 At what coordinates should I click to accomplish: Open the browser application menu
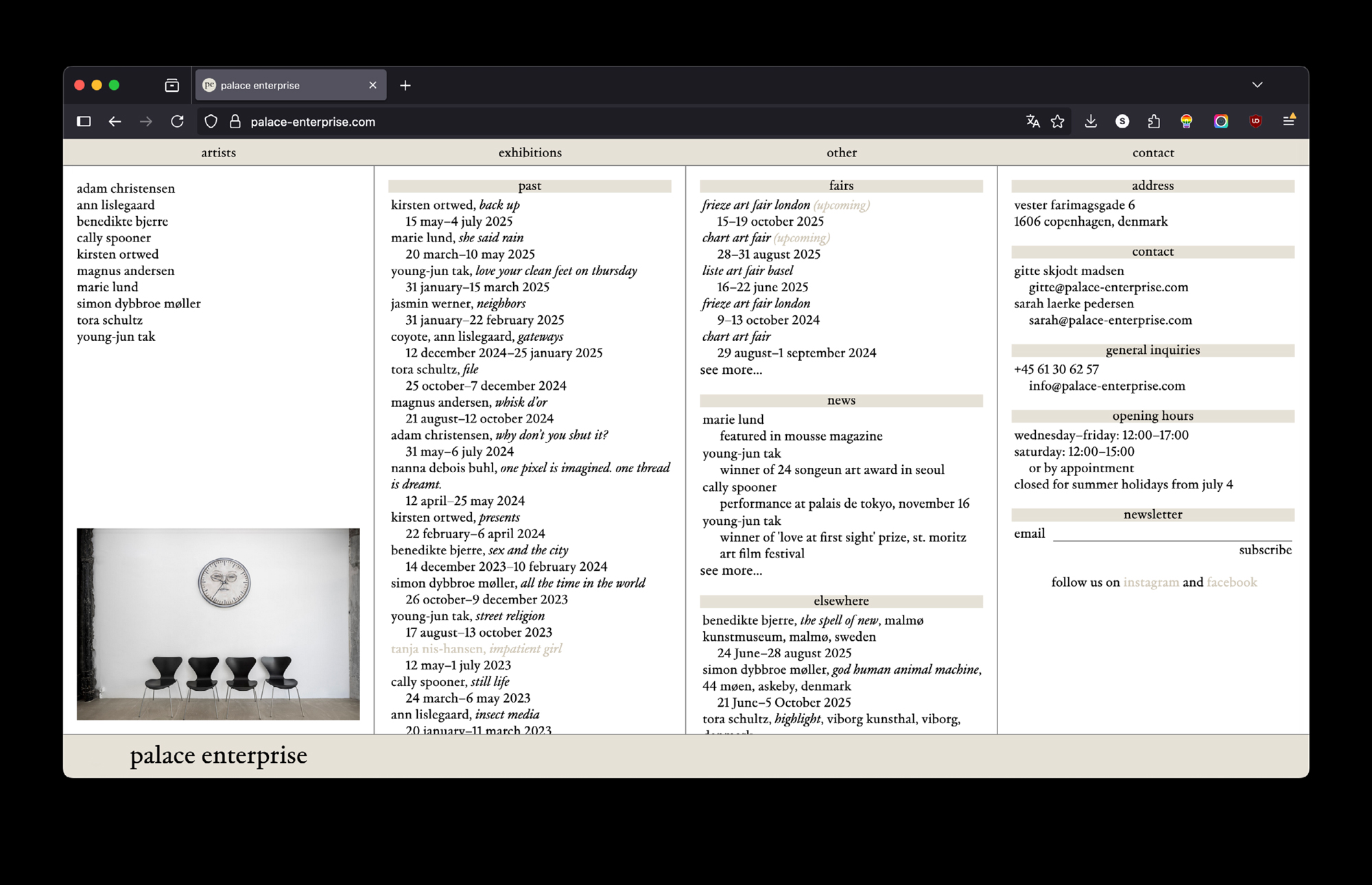pyautogui.click(x=1289, y=121)
